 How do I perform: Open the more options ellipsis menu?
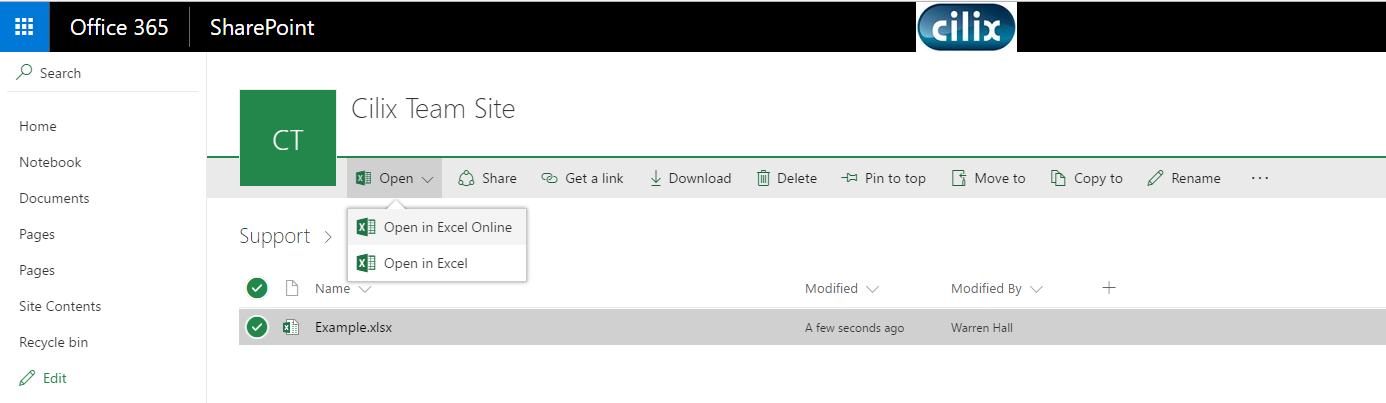pyautogui.click(x=1259, y=178)
